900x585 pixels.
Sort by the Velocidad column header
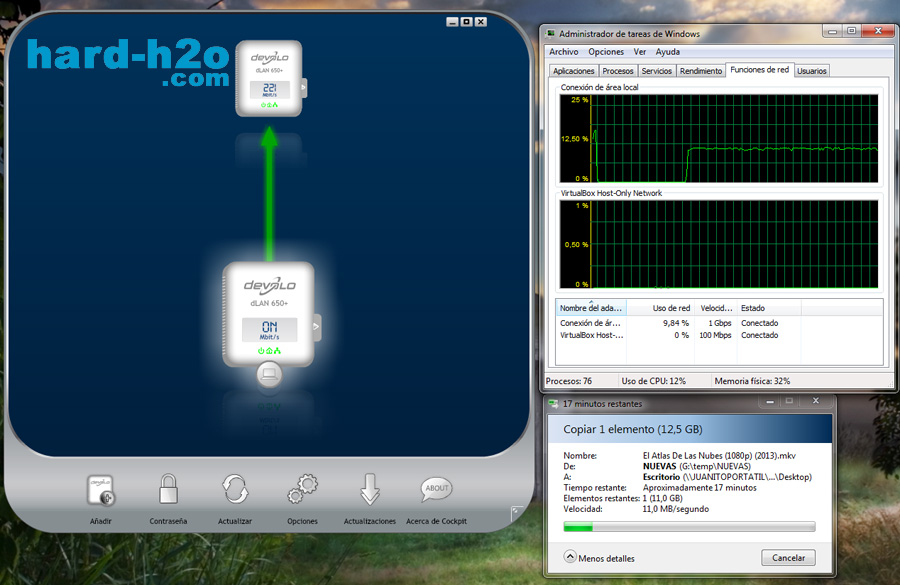click(x=716, y=308)
